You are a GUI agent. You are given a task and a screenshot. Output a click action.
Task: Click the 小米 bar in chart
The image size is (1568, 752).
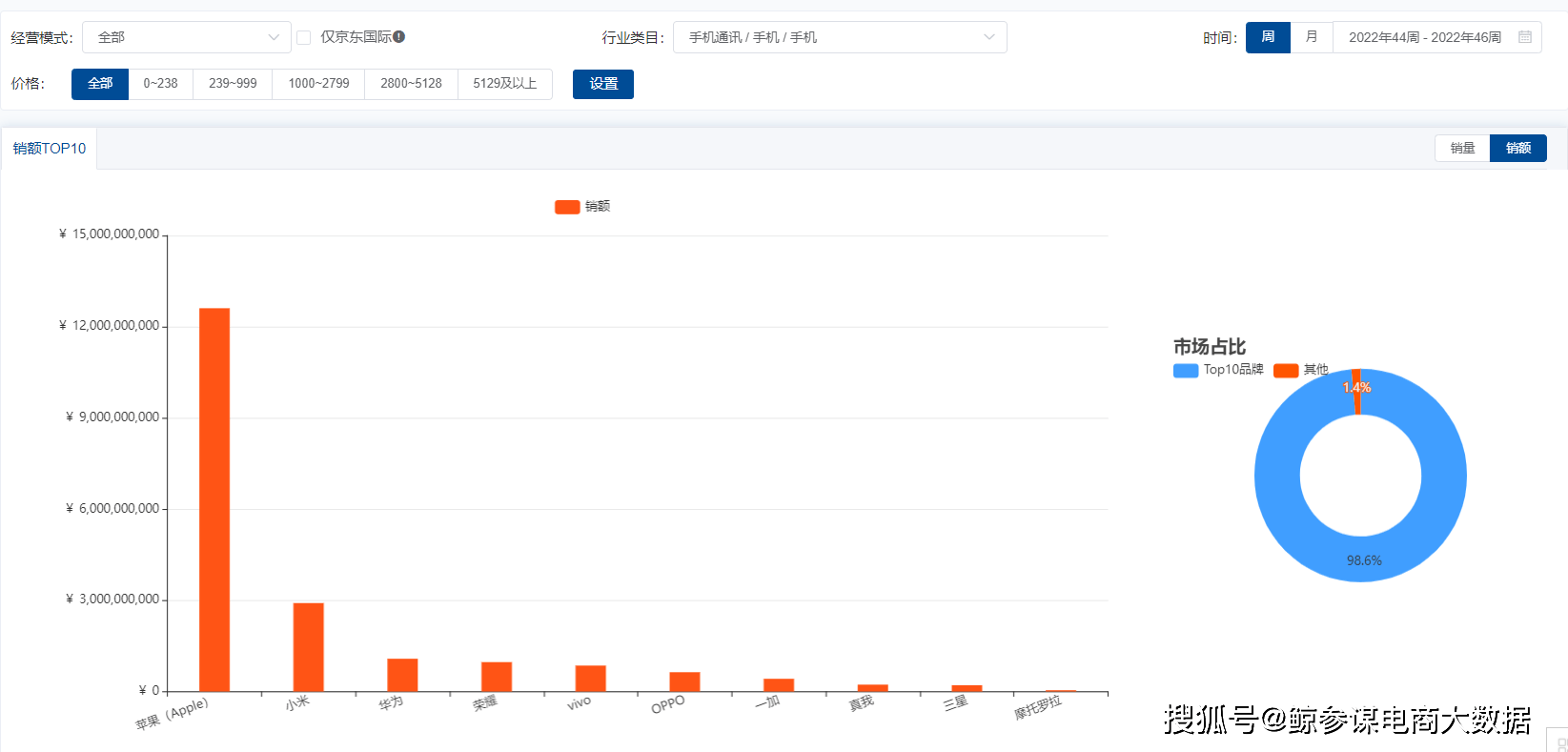pyautogui.click(x=309, y=647)
